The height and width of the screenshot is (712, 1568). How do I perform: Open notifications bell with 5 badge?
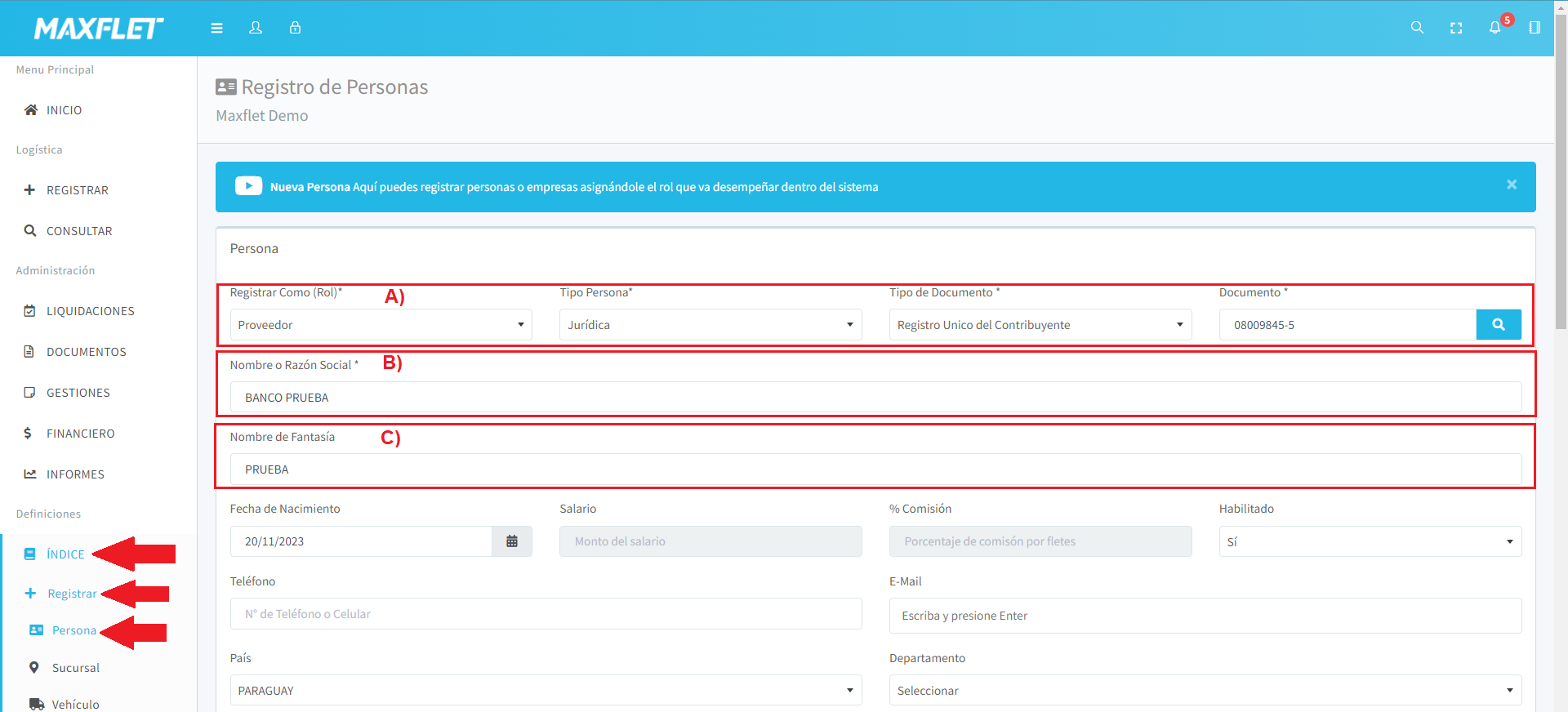[1495, 27]
